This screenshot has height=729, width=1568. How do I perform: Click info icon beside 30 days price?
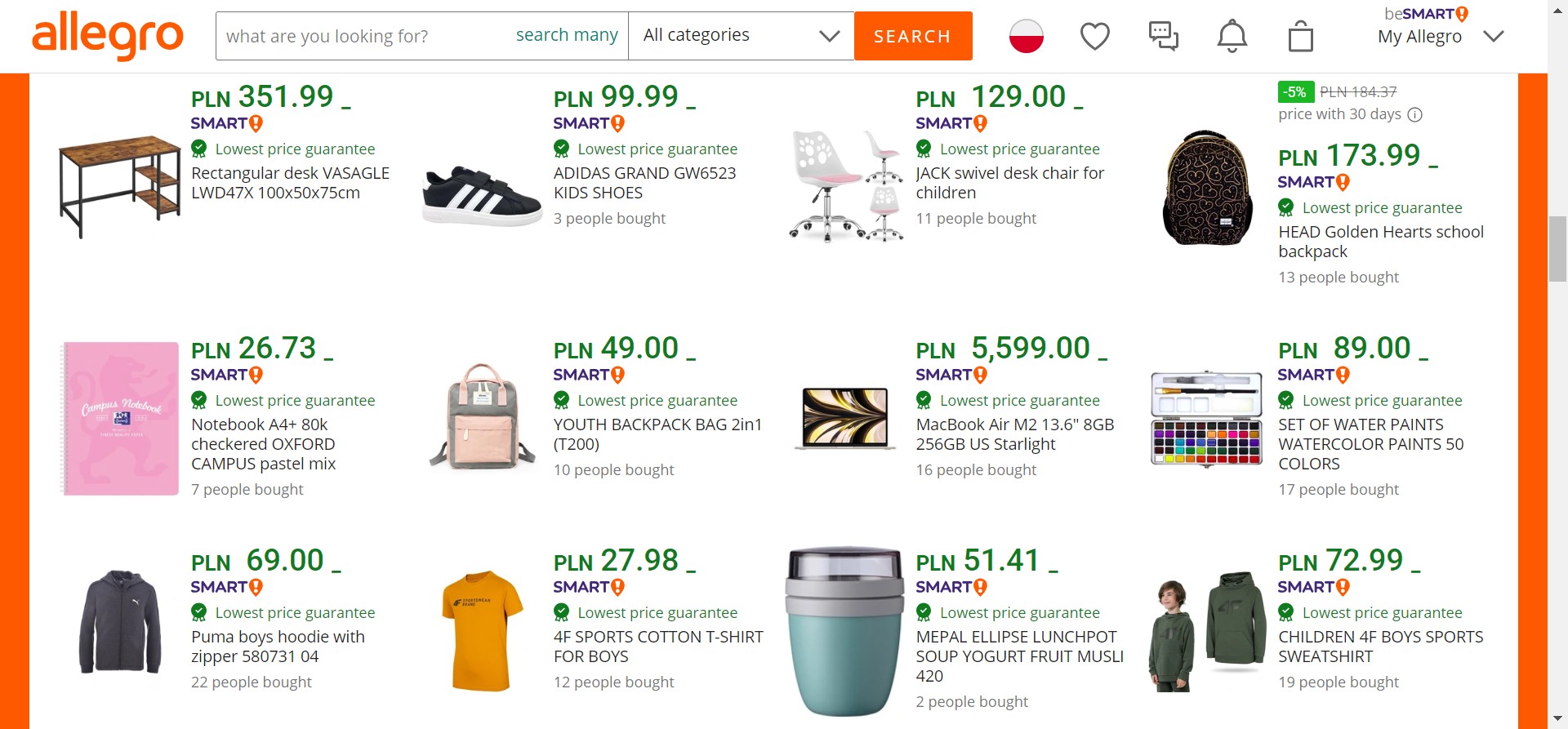(x=1415, y=115)
